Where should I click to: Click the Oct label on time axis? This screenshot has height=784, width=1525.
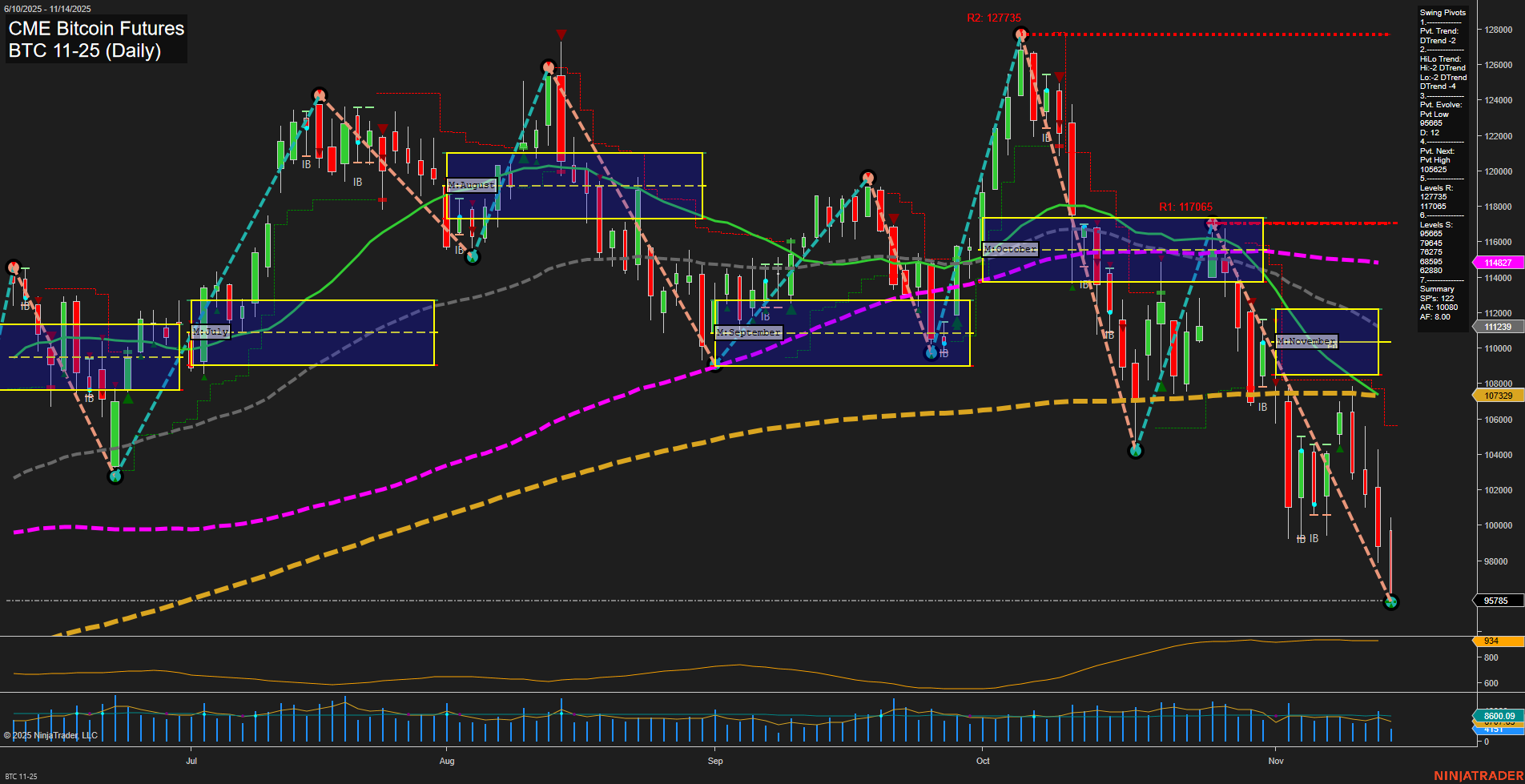983,761
